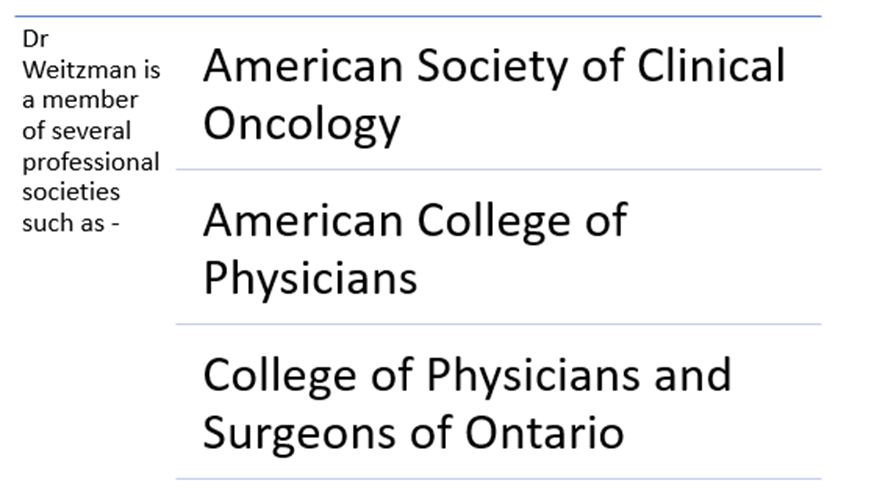888x500 pixels.
Task: Click the divider line below 'Oncology'
Action: [498, 169]
